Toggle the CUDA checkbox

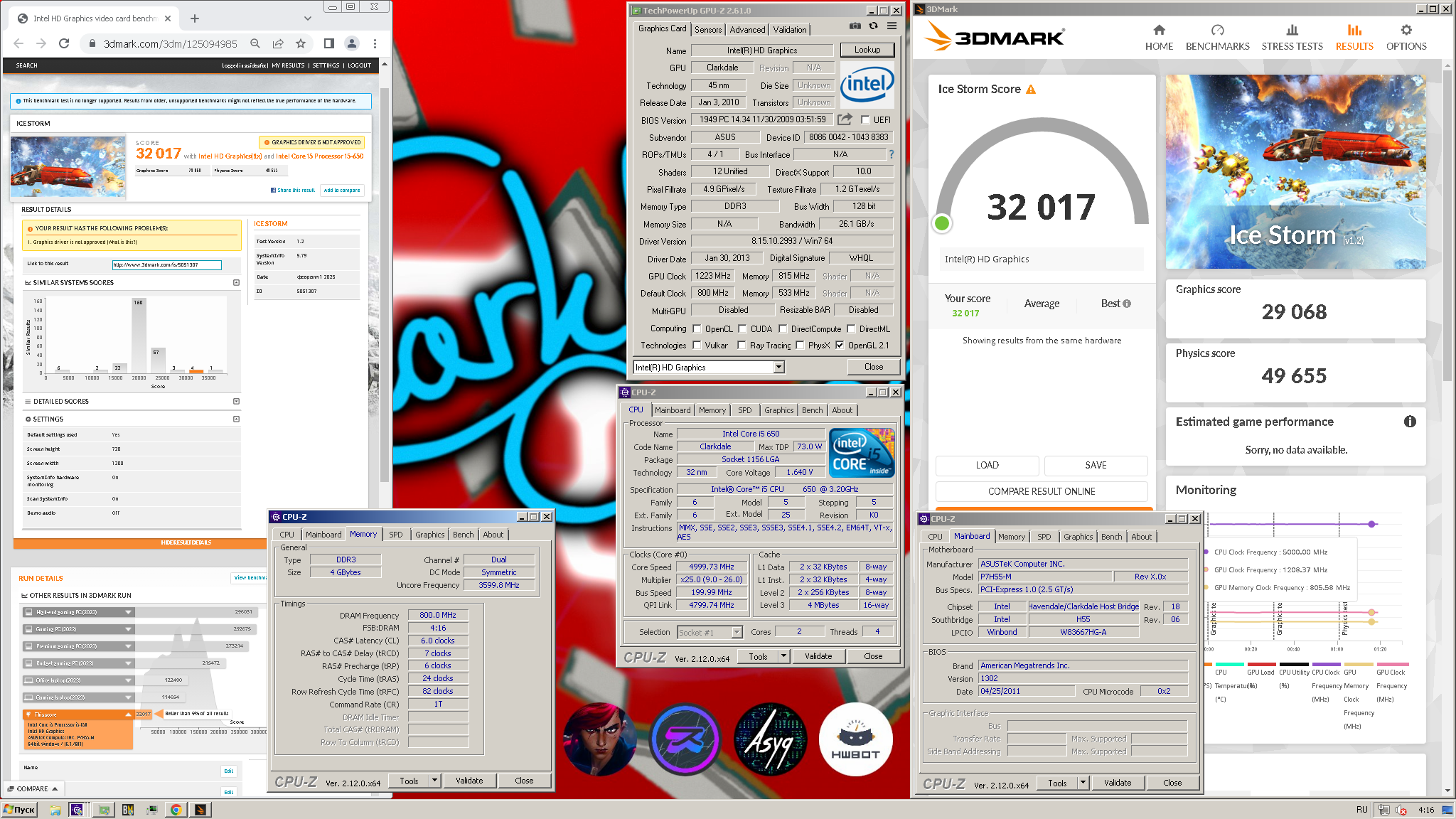pos(742,329)
